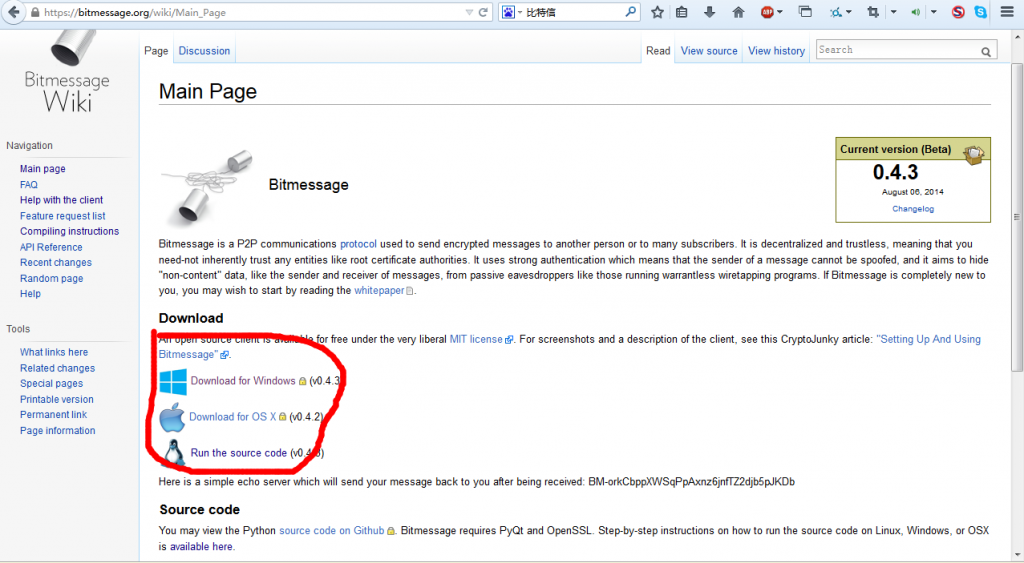Open the whitepaper link
The image size is (1024, 563).
pos(379,291)
